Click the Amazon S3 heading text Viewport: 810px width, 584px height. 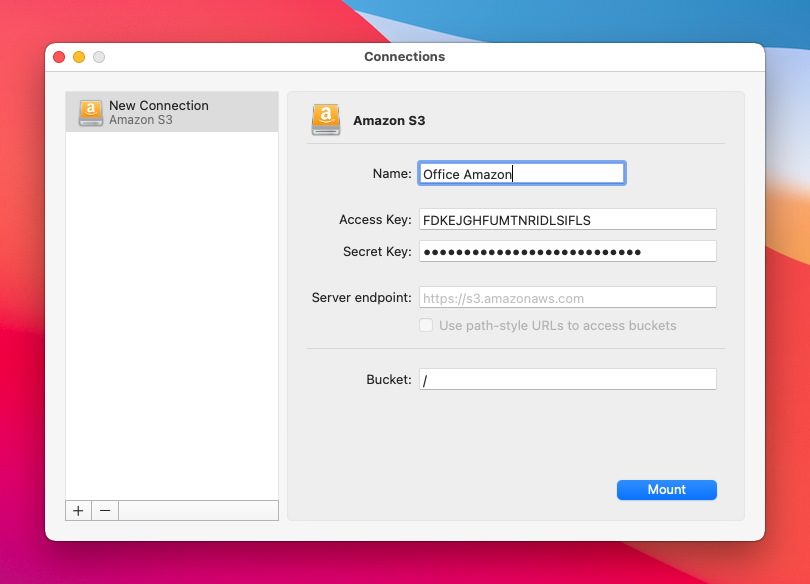(389, 121)
